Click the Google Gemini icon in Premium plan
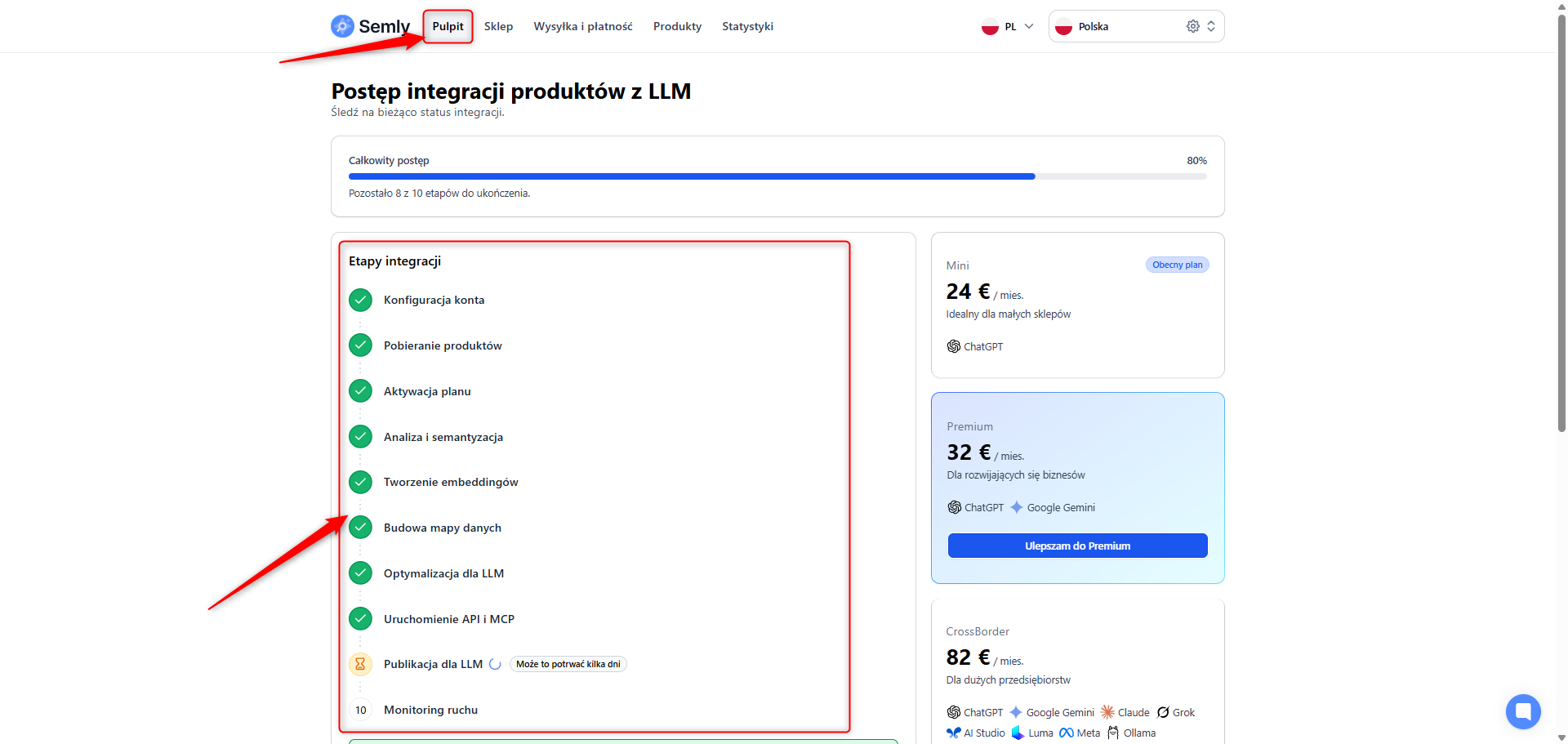Image resolution: width=1568 pixels, height=744 pixels. pos(1017,507)
